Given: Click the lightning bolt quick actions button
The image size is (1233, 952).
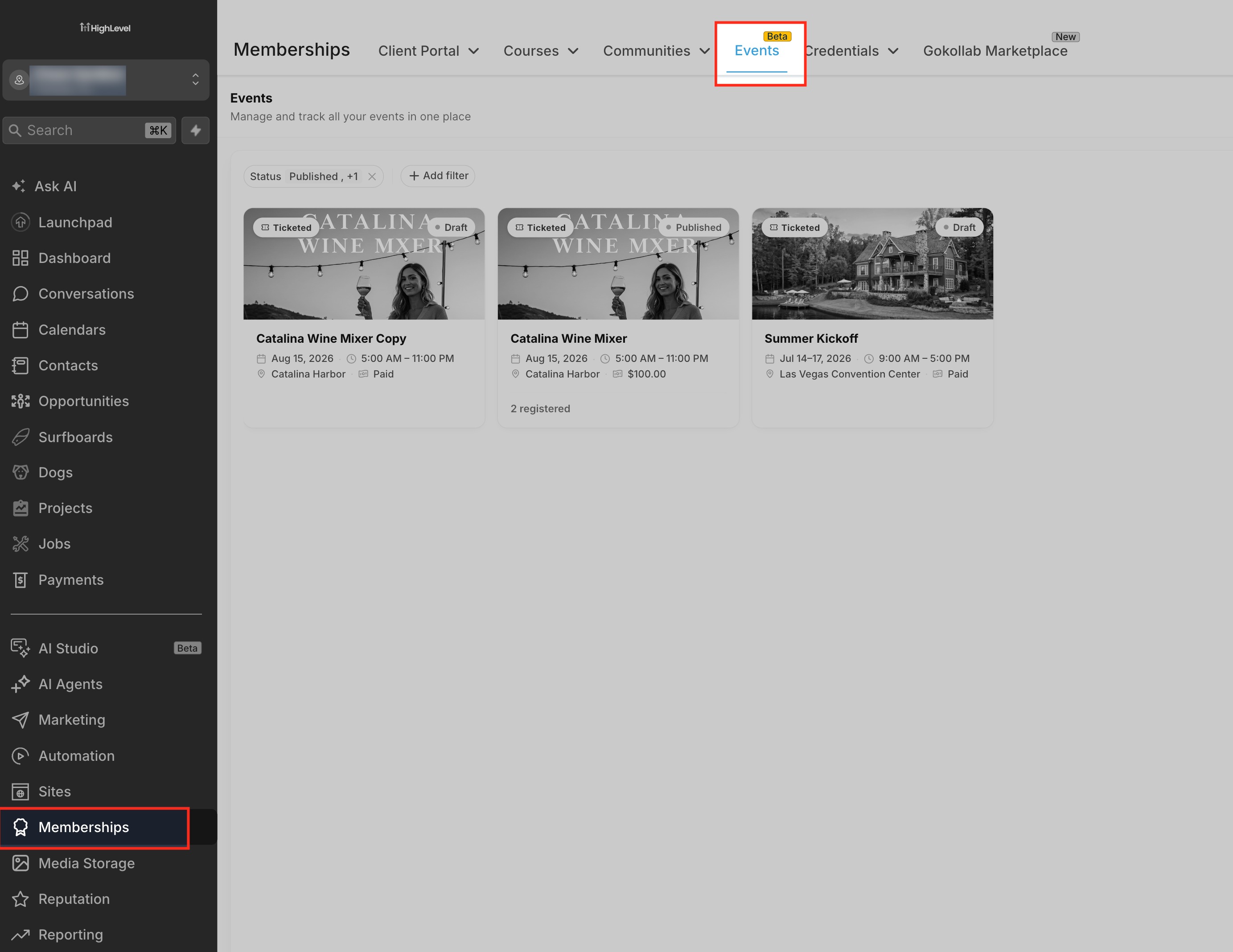Looking at the screenshot, I should 195,130.
